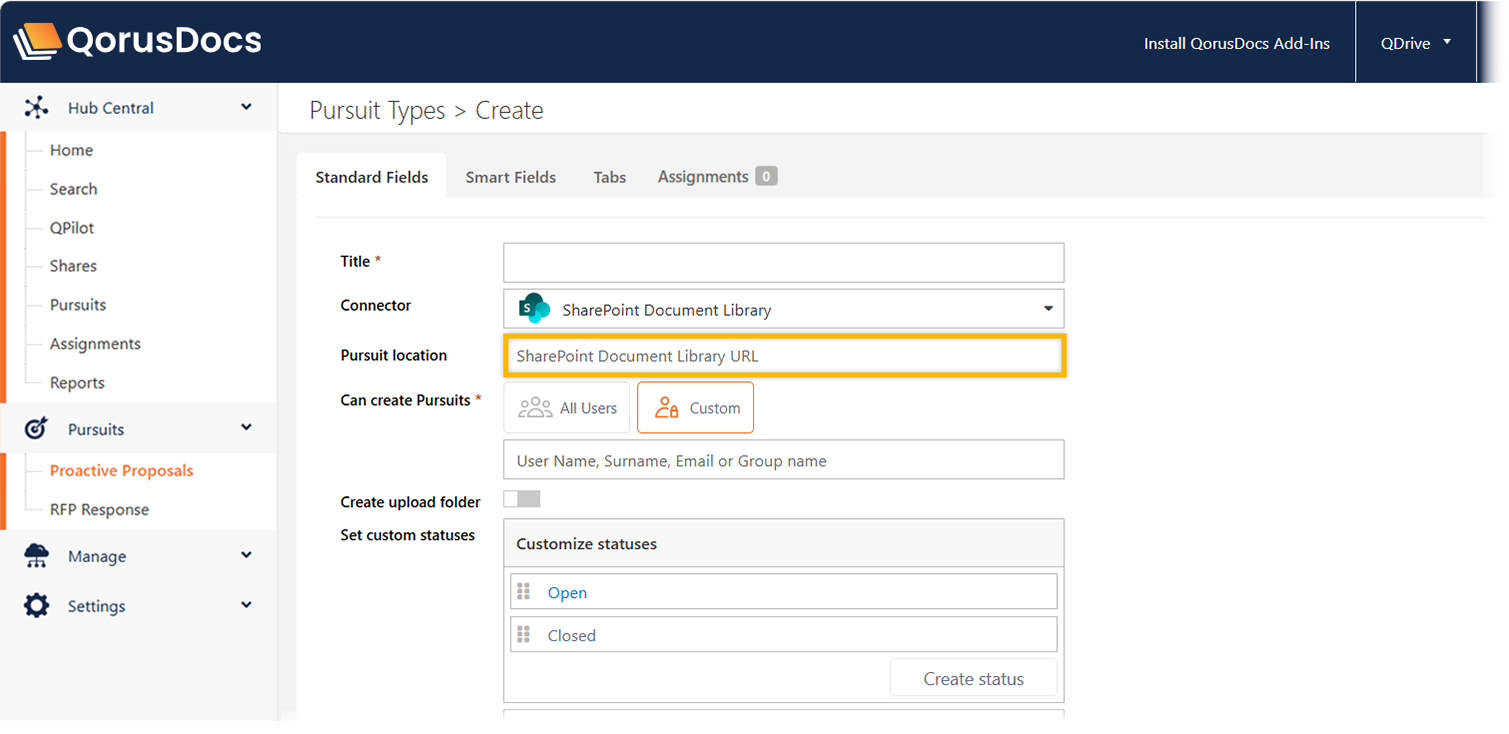This screenshot has width=1509, height=734.
Task: Click the Manage cloud icon
Action: pos(36,556)
